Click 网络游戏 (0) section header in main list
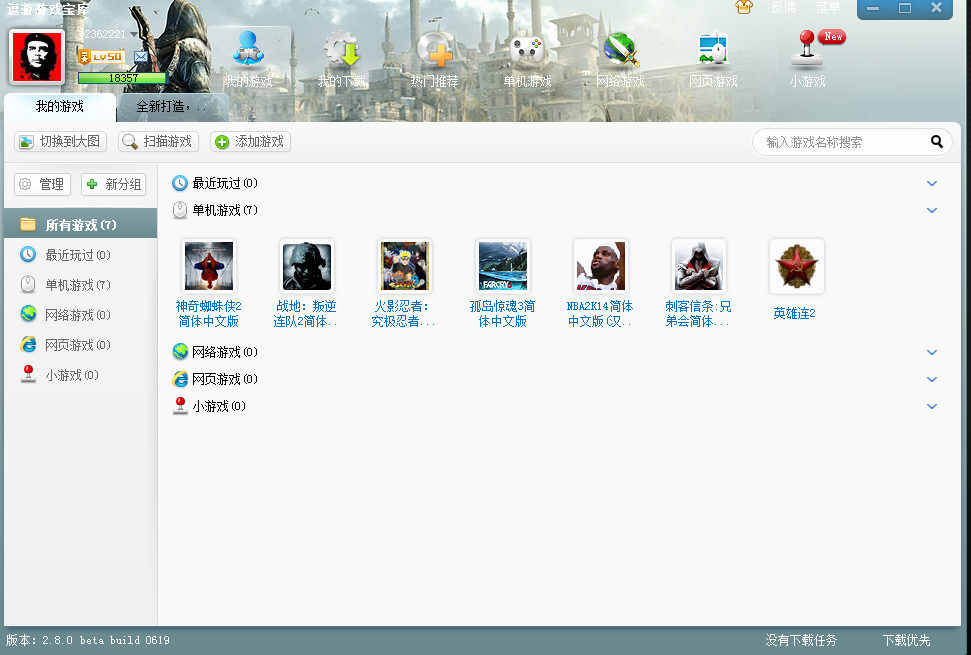Viewport: 971px width, 655px height. [x=215, y=352]
